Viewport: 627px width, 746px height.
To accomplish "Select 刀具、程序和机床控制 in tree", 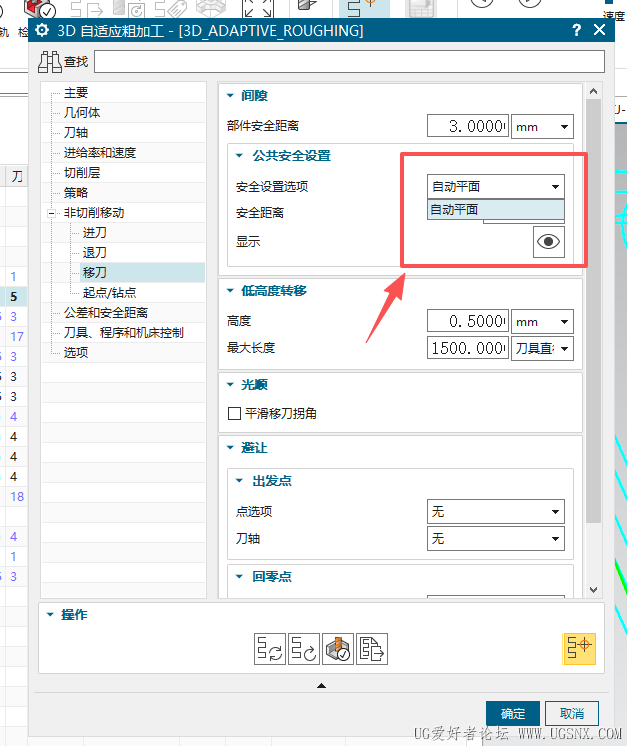I will [x=124, y=333].
